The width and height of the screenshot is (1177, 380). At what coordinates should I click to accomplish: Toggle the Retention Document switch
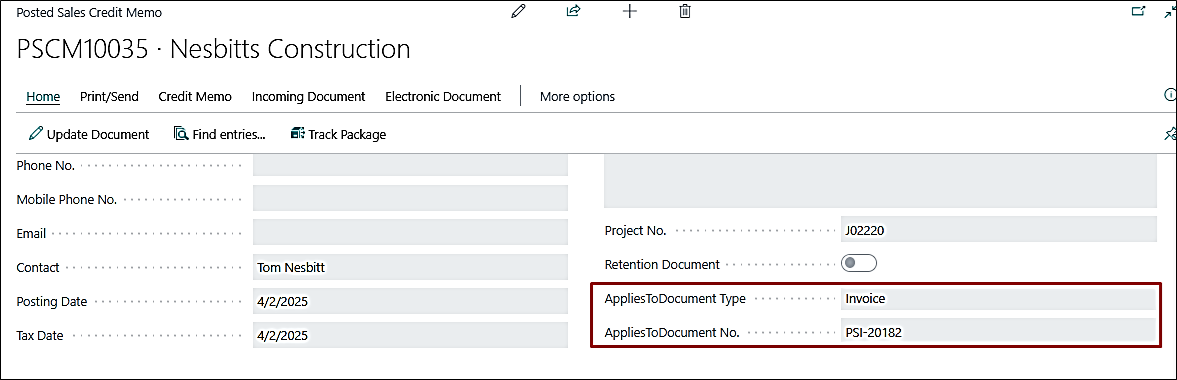859,264
